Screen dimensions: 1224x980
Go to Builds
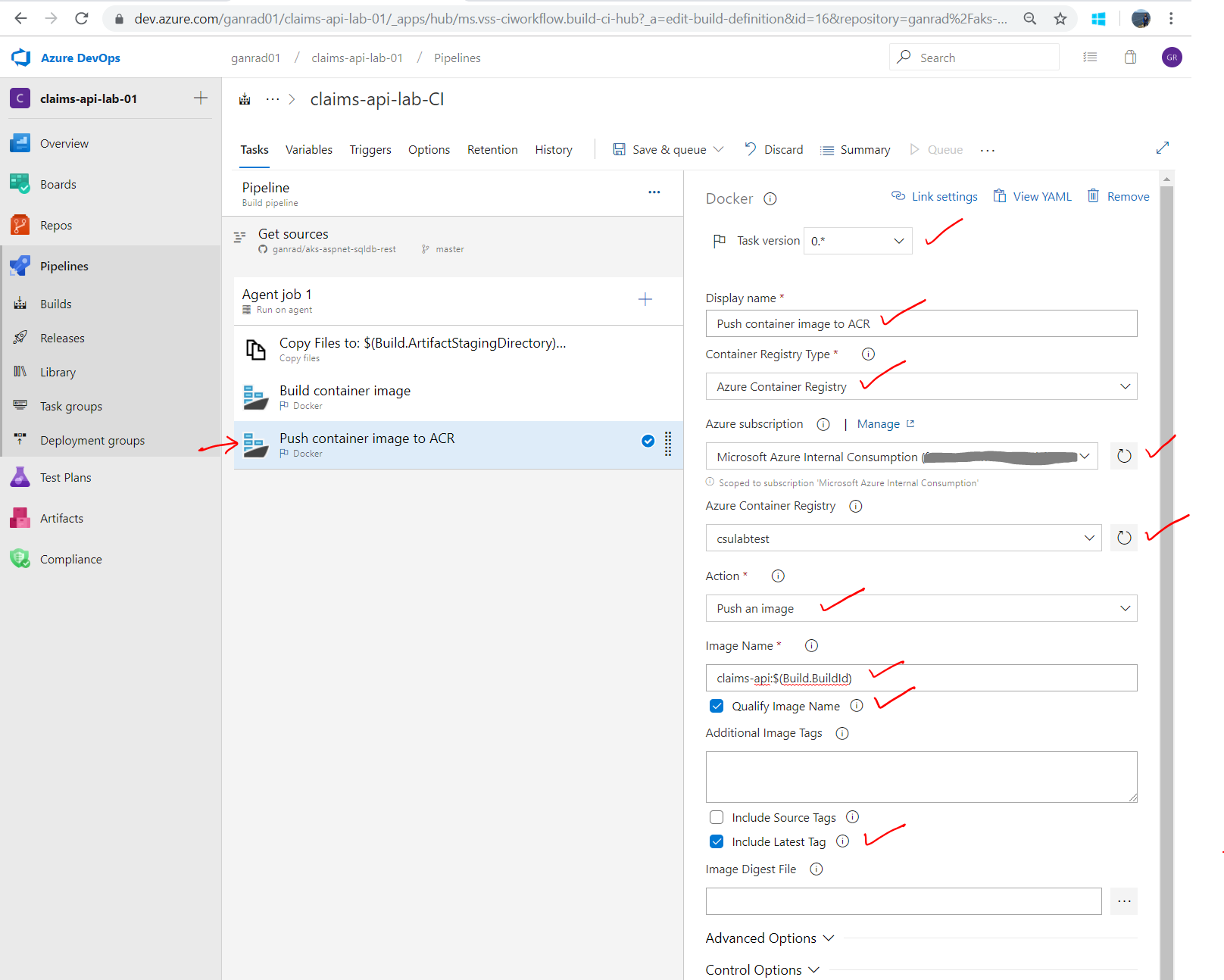[x=55, y=304]
